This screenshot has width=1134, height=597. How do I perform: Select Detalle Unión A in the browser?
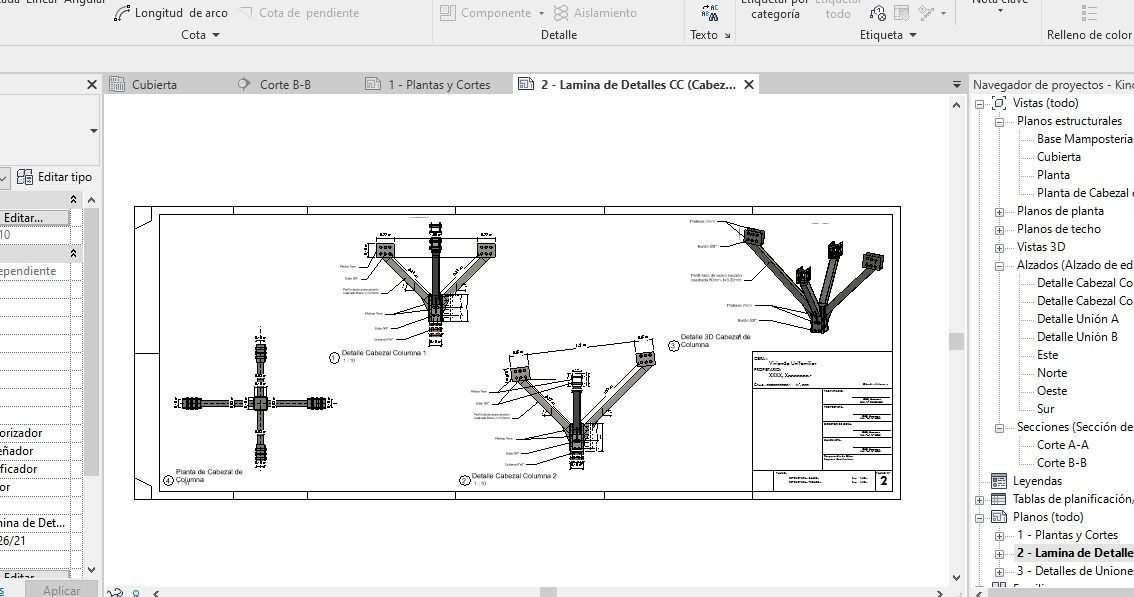1078,319
